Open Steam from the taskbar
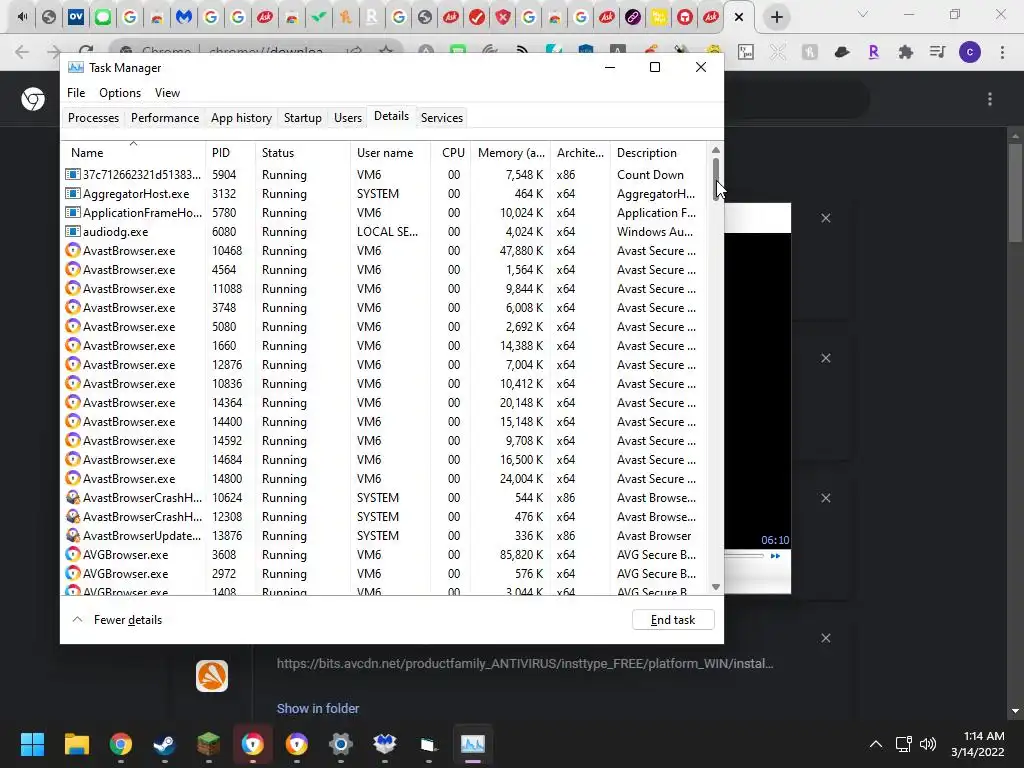Screen dimensions: 1024x768 click(164, 744)
